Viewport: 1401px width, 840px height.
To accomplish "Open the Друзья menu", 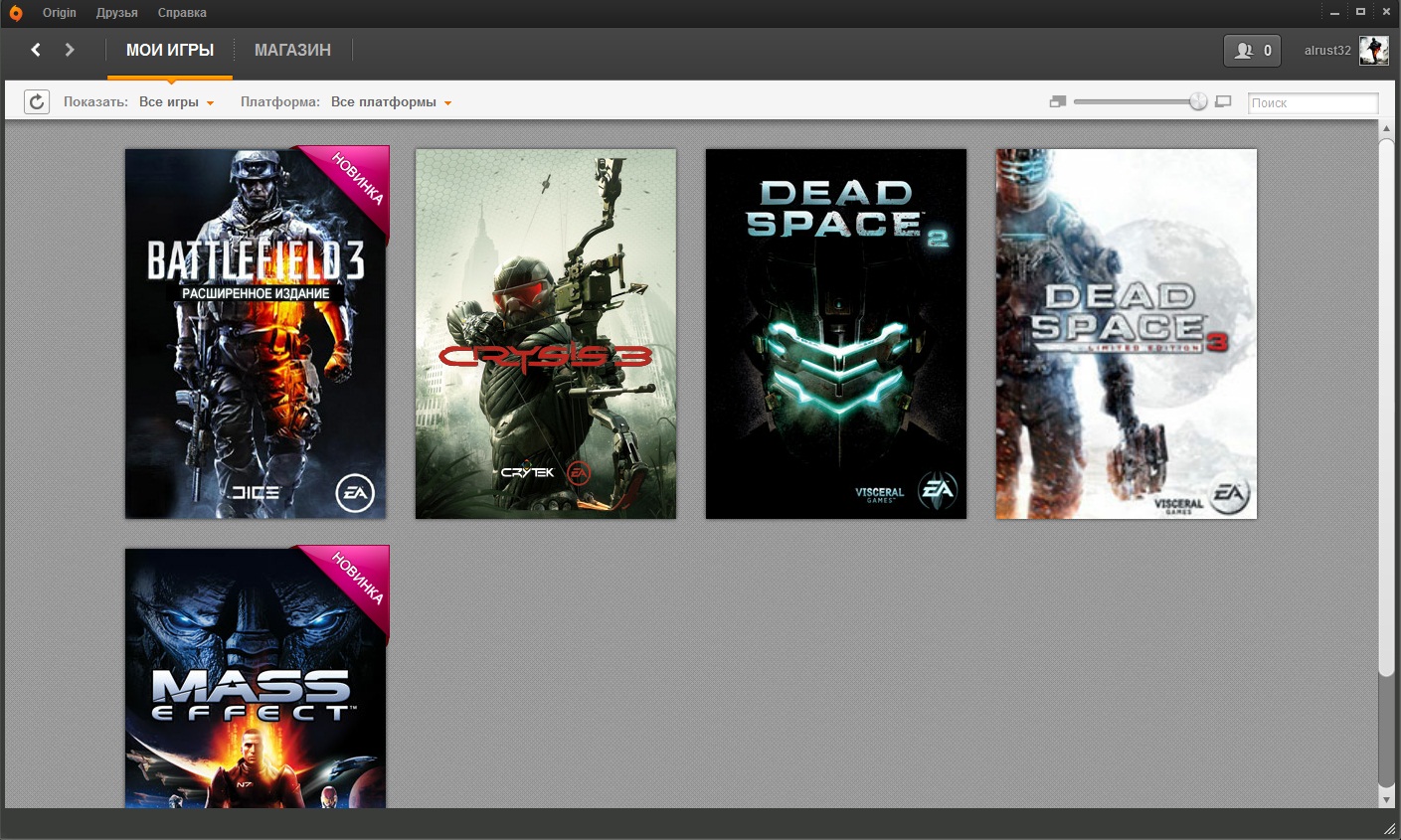I will click(x=117, y=13).
